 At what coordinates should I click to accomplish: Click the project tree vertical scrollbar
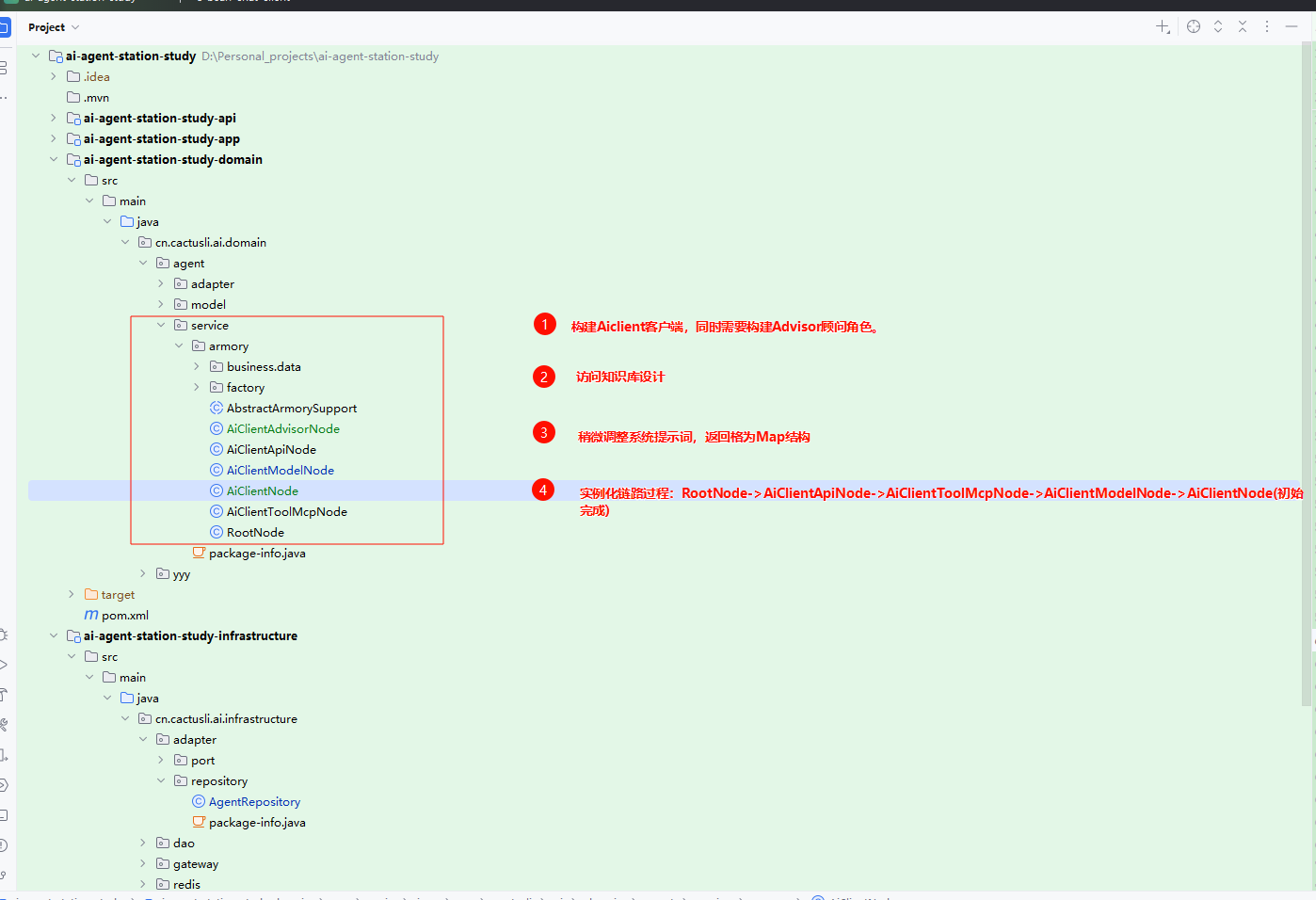click(x=1308, y=377)
